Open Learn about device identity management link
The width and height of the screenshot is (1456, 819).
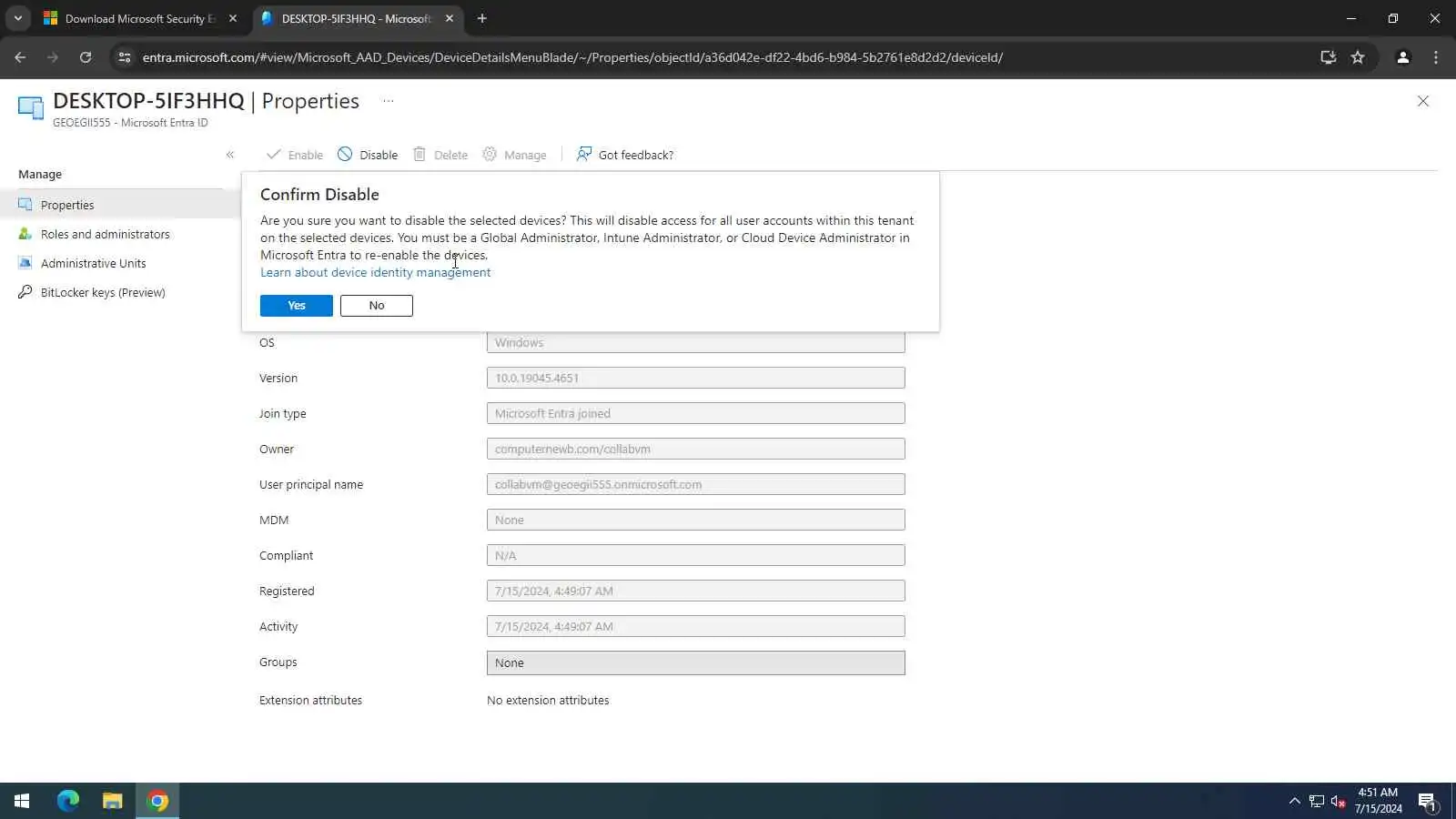[375, 272]
